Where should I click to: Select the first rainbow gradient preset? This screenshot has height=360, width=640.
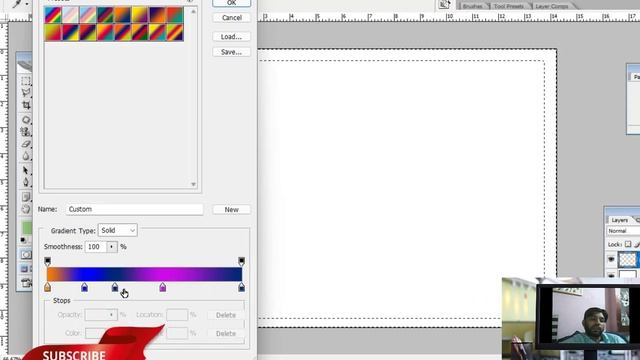tap(53, 16)
